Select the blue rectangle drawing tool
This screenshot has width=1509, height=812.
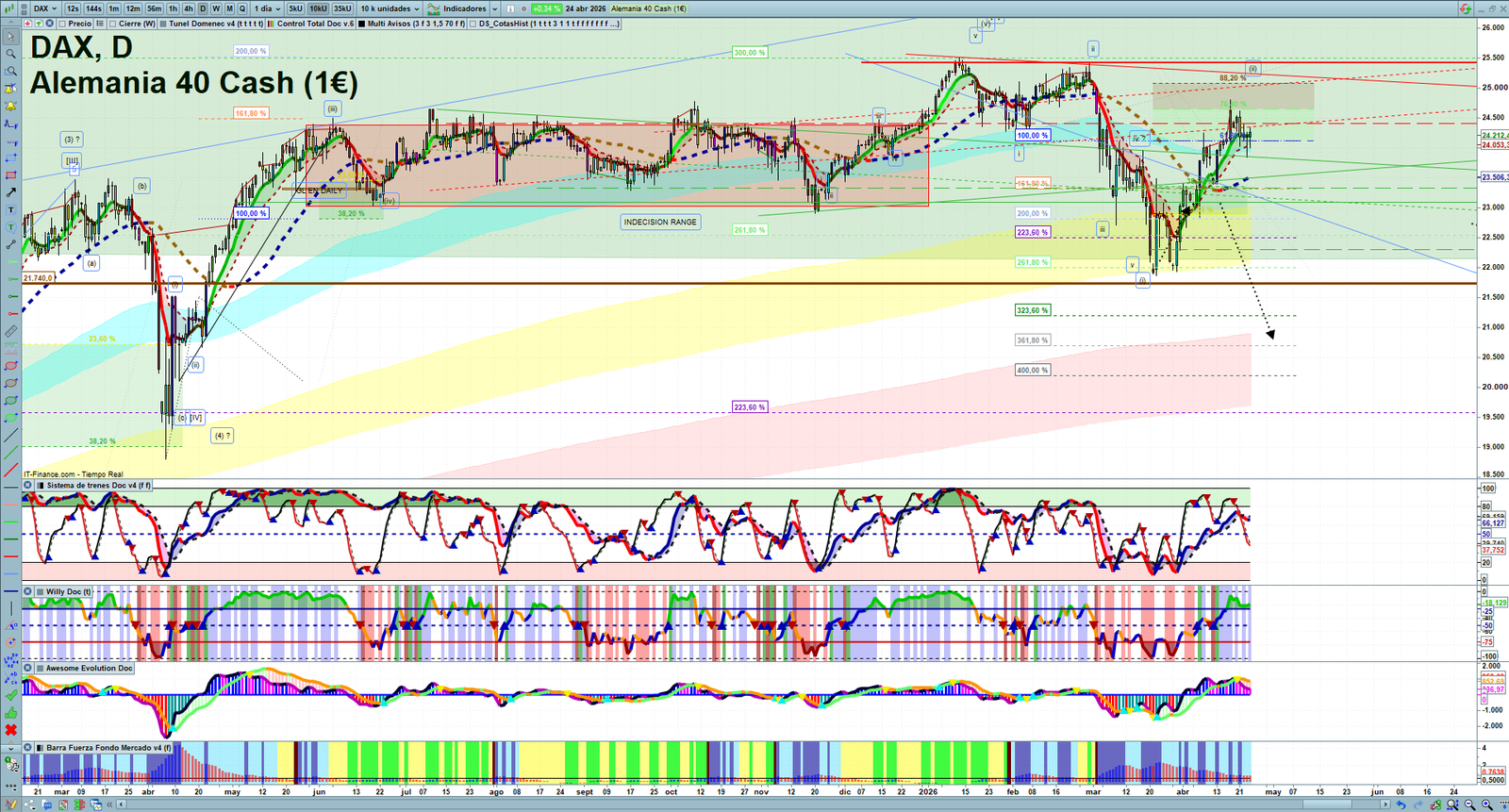11,157
